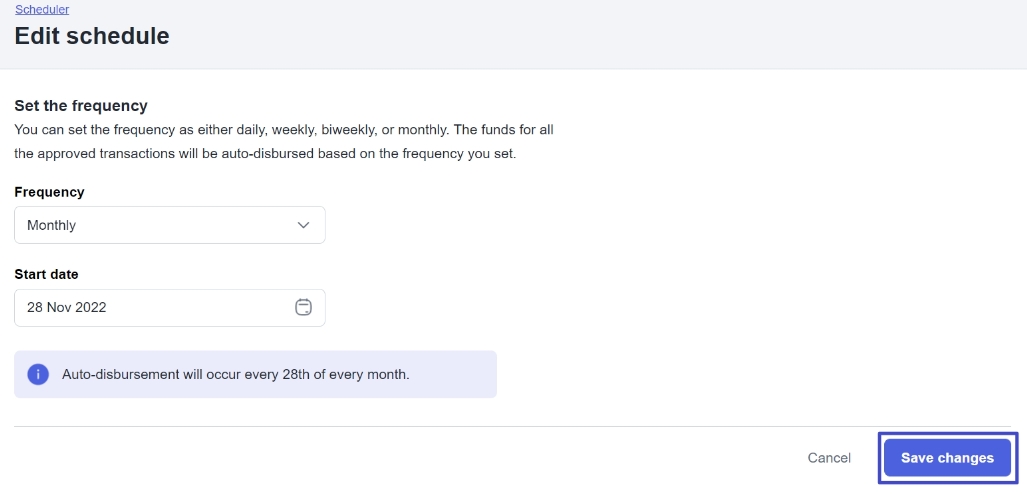Image resolution: width=1027 pixels, height=494 pixels.
Task: Click the Edit schedule page heading
Action: (92, 36)
